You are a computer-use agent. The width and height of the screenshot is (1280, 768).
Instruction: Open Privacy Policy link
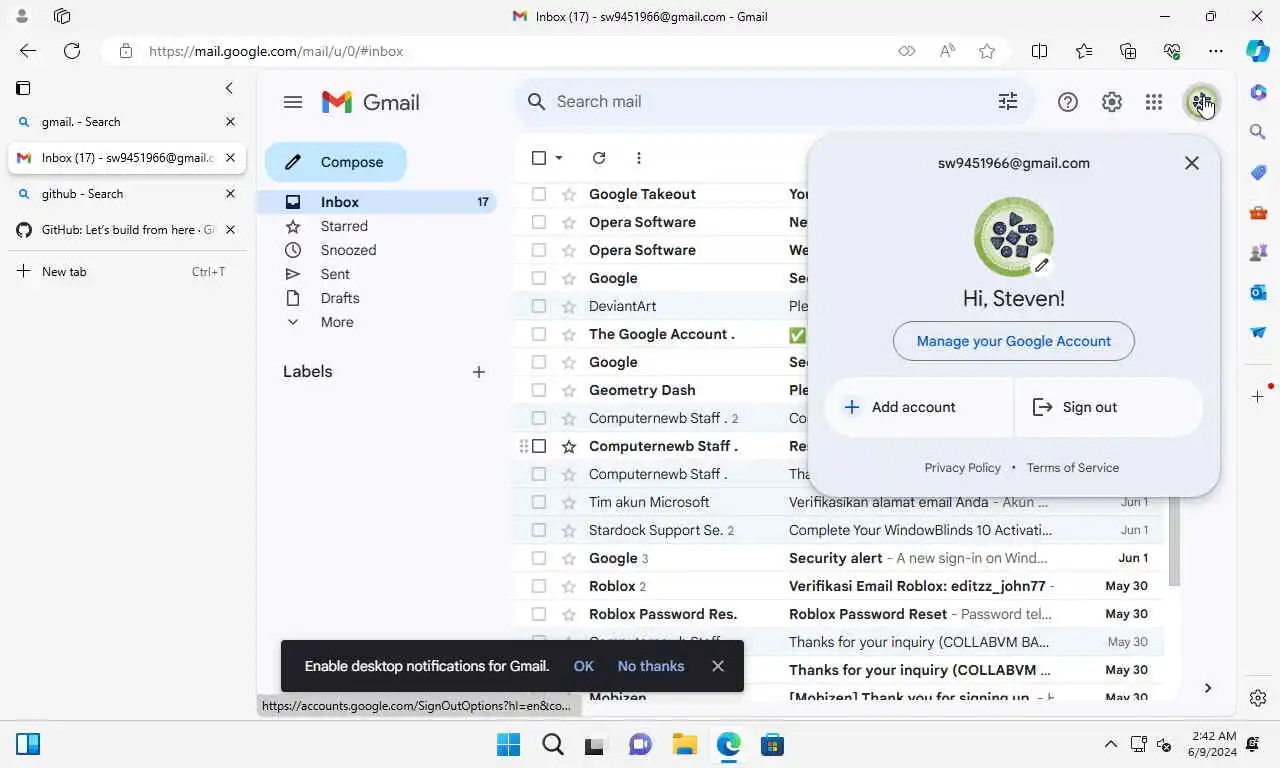pyautogui.click(x=962, y=468)
